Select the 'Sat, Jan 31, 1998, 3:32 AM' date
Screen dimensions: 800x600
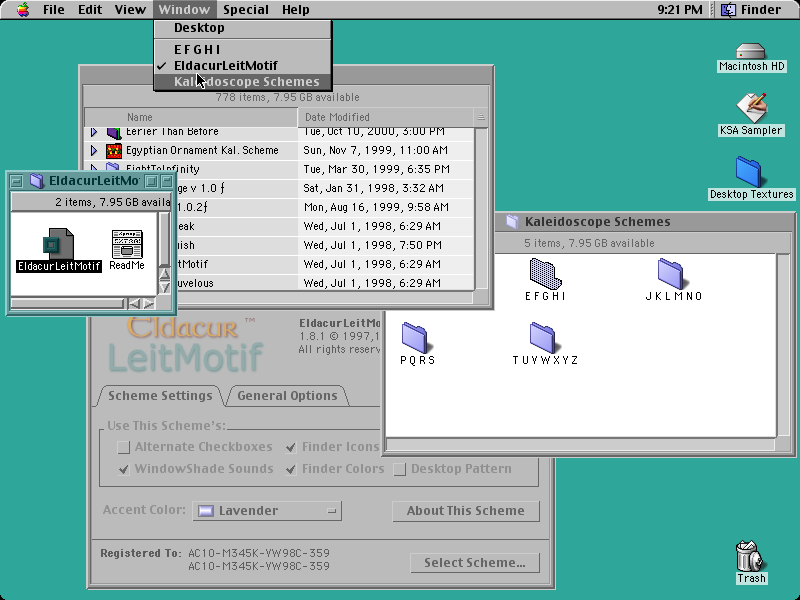pos(373,188)
